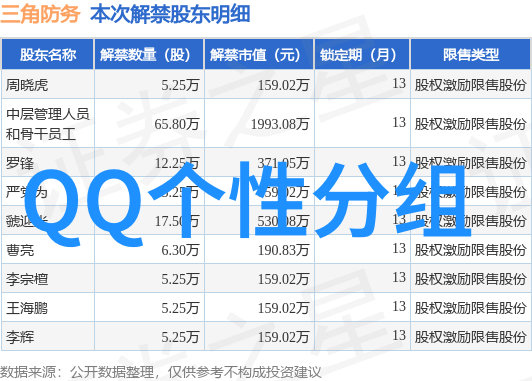
Task: Click the 股东名称 column header
Action: [x=48, y=55]
